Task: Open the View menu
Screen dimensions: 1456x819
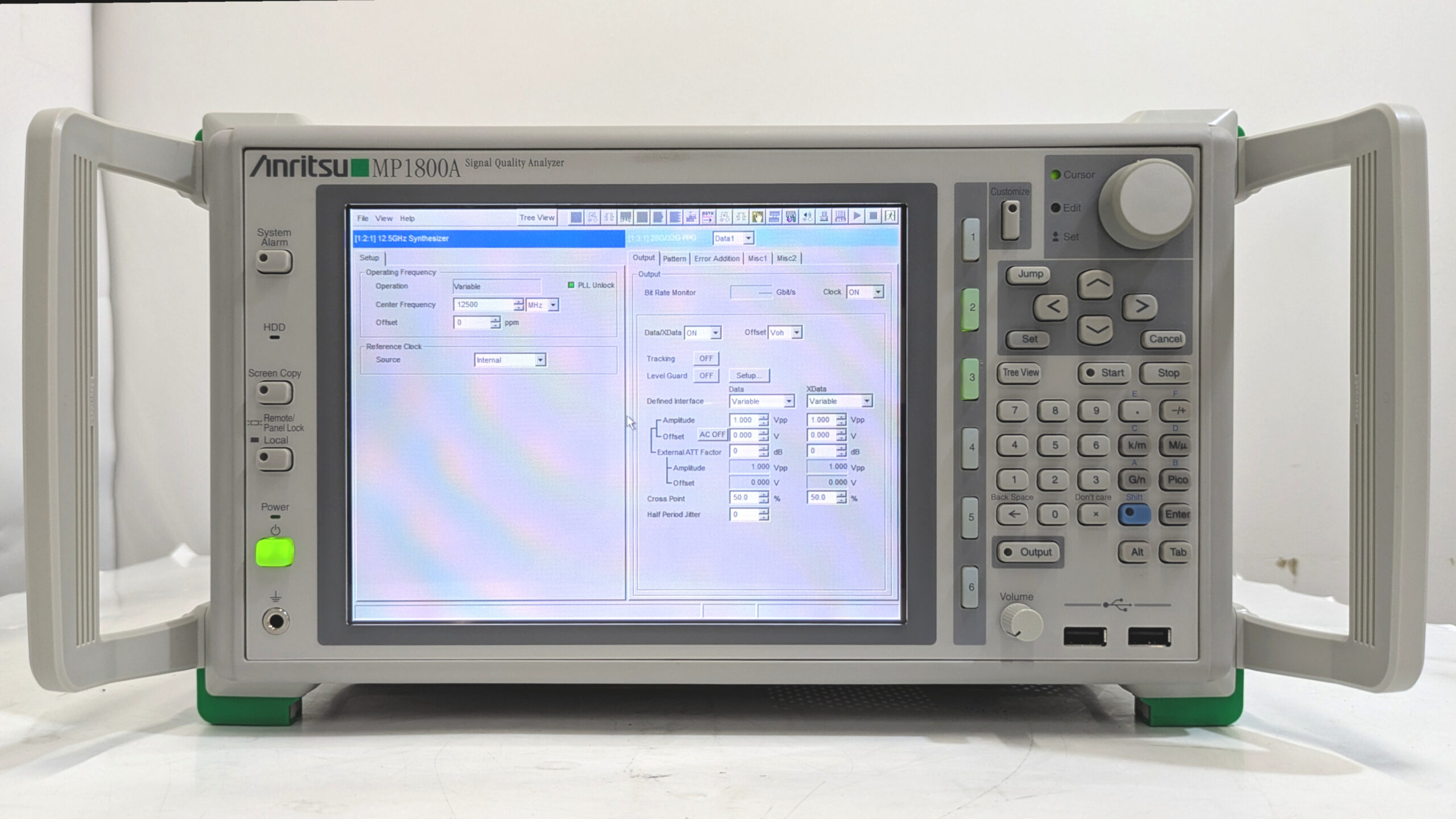Action: tap(383, 218)
